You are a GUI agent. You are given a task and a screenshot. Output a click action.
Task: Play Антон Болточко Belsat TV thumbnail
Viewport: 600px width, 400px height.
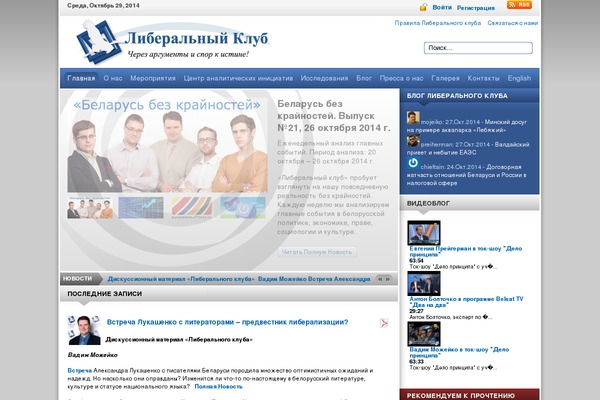[x=424, y=283]
